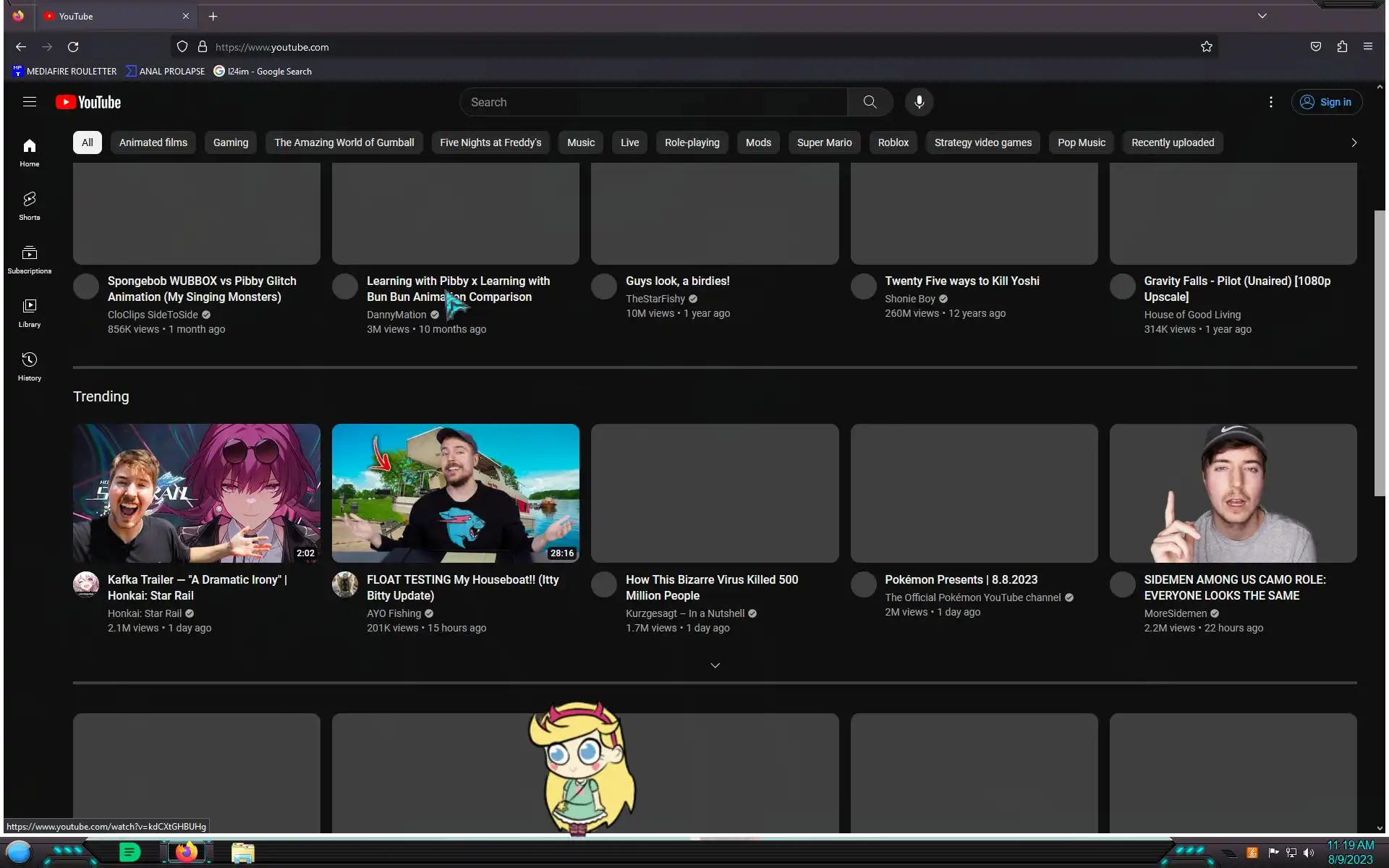
Task: Click the FLOAT TESTING My Houseboat thumbnail
Action: coord(455,493)
